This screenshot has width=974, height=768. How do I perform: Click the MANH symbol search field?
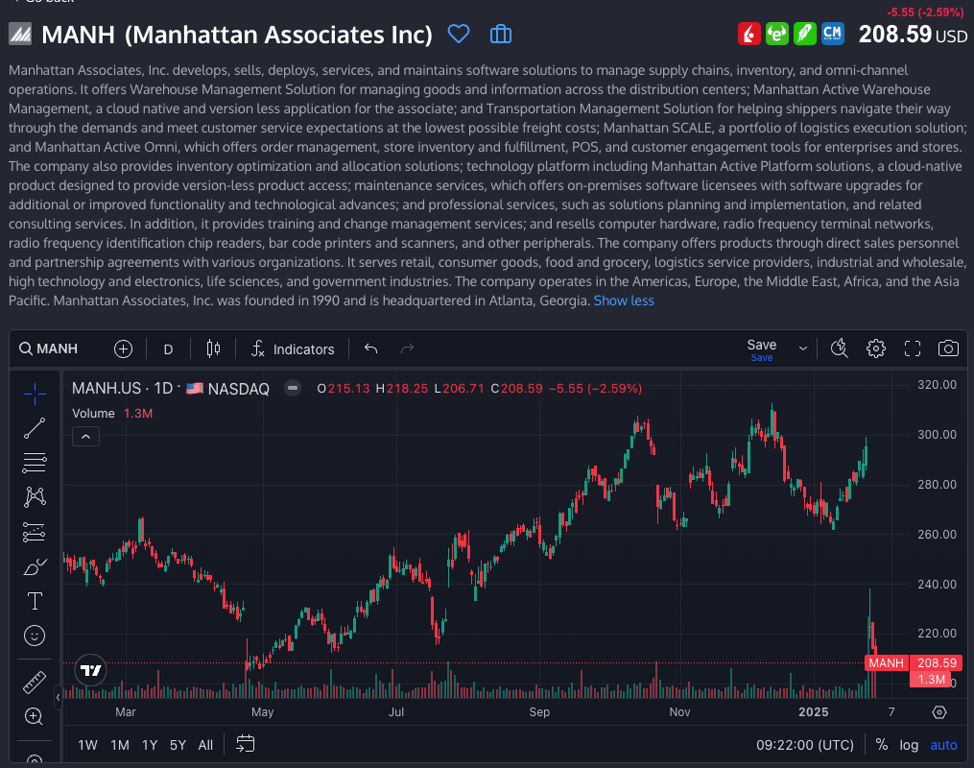click(x=48, y=349)
